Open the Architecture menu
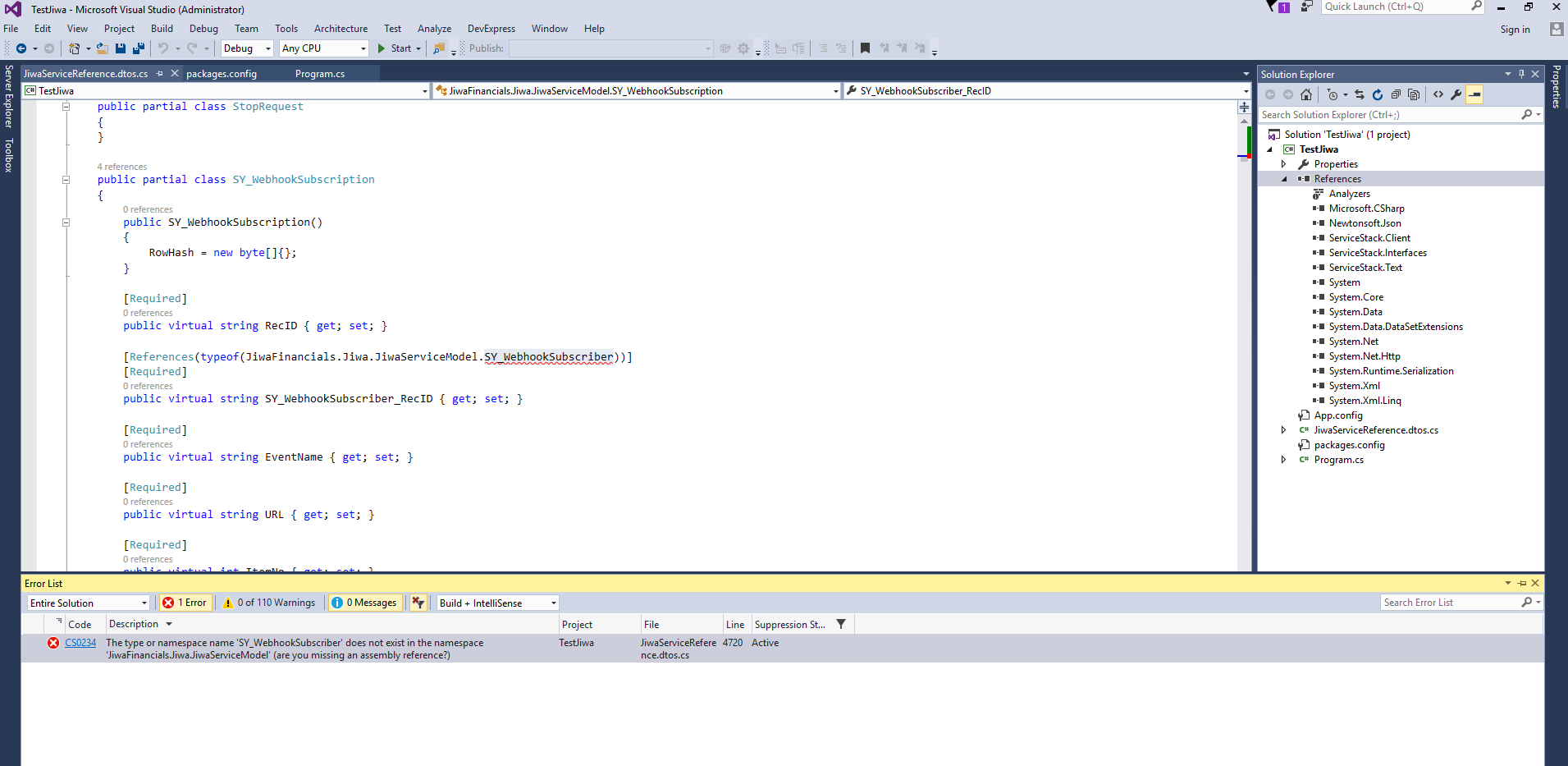 (341, 29)
